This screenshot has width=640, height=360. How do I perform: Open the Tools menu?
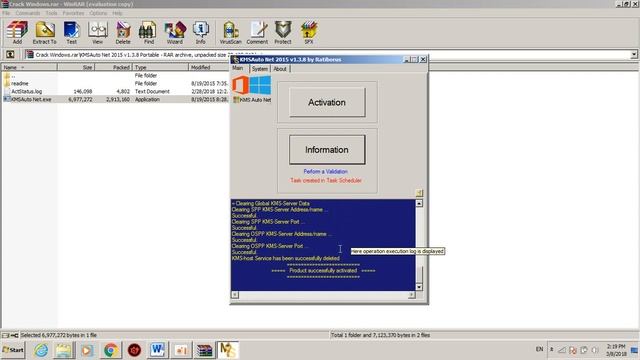tap(51, 13)
